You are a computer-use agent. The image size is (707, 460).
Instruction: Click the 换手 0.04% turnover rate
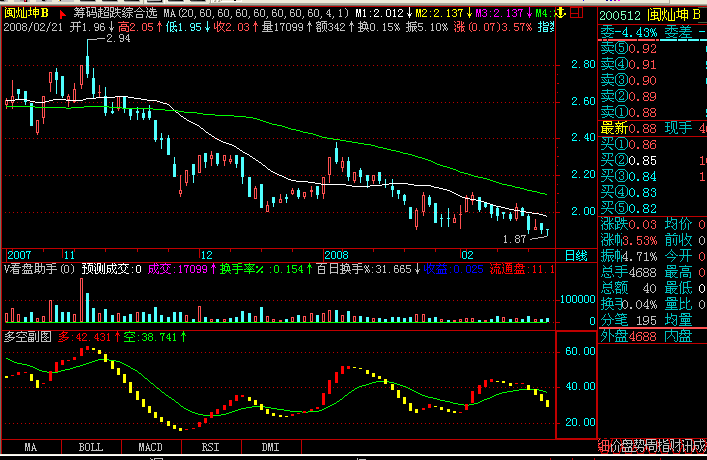coord(629,304)
